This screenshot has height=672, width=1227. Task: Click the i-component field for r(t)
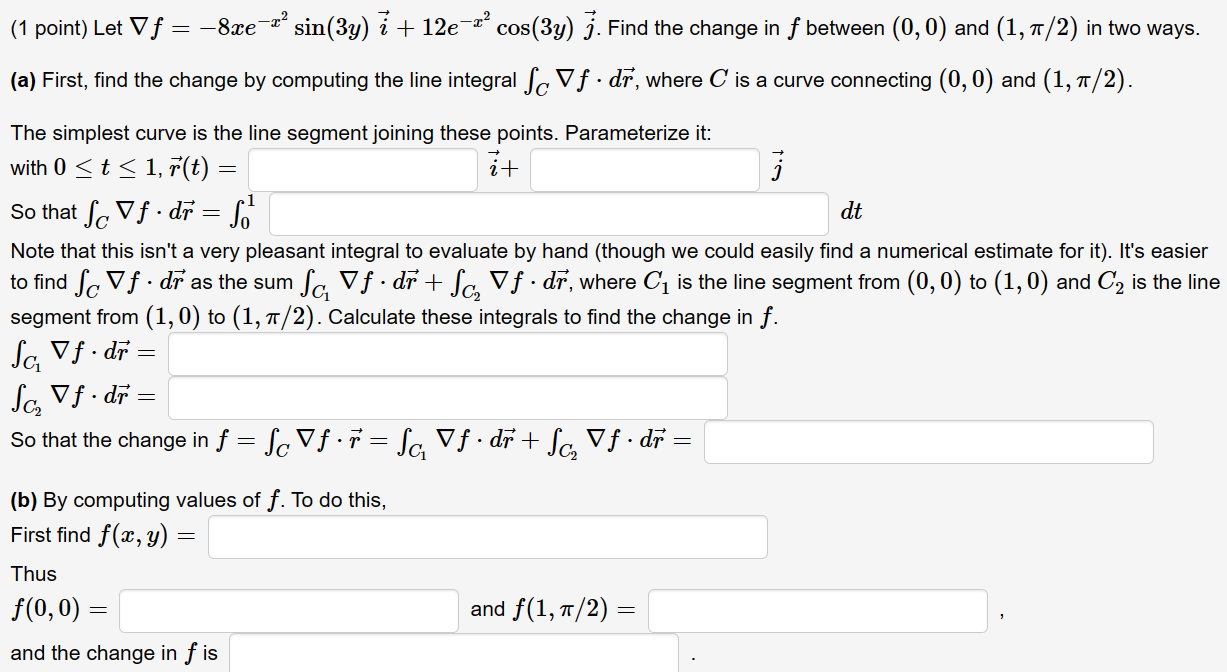[363, 168]
